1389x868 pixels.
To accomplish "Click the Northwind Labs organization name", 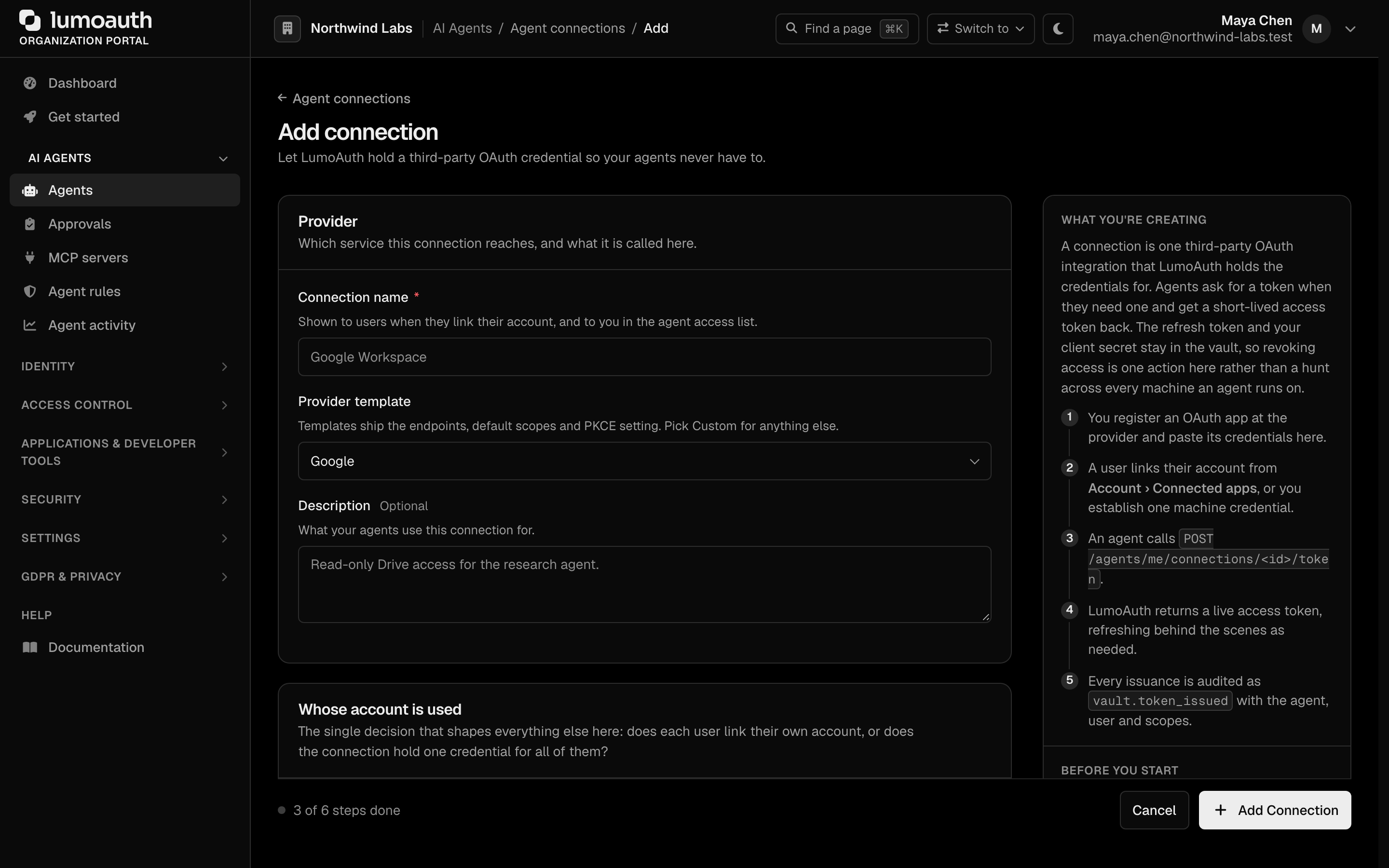I will (361, 28).
